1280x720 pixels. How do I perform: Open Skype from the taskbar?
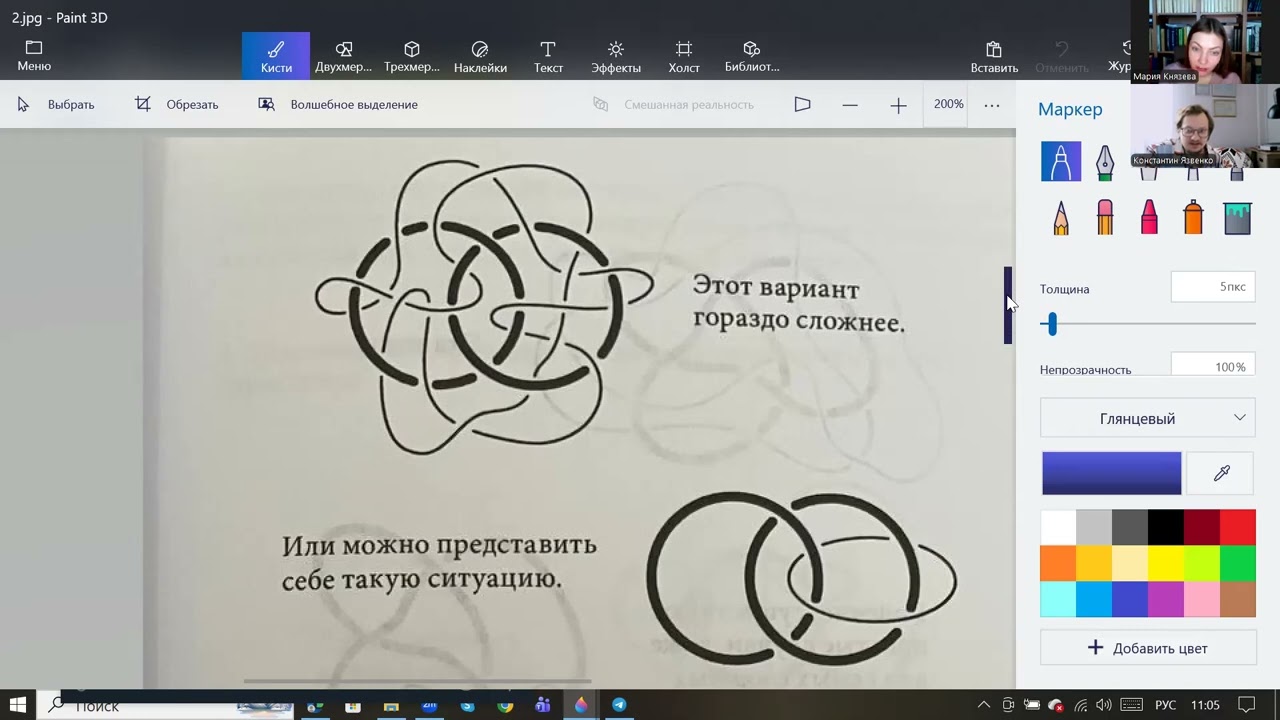pyautogui.click(x=467, y=705)
